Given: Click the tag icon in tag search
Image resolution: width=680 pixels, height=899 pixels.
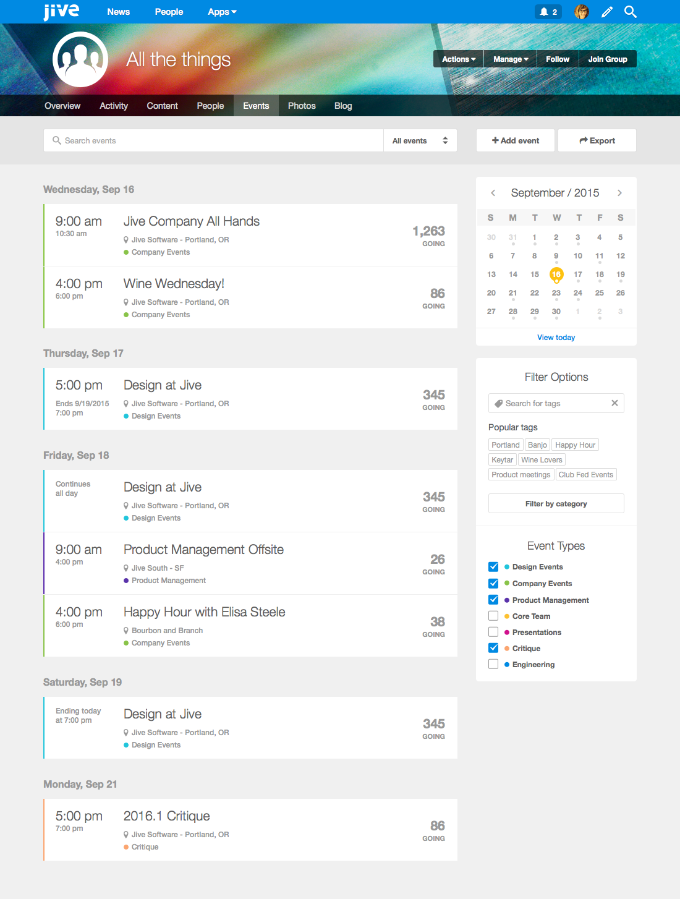Looking at the screenshot, I should click(499, 403).
